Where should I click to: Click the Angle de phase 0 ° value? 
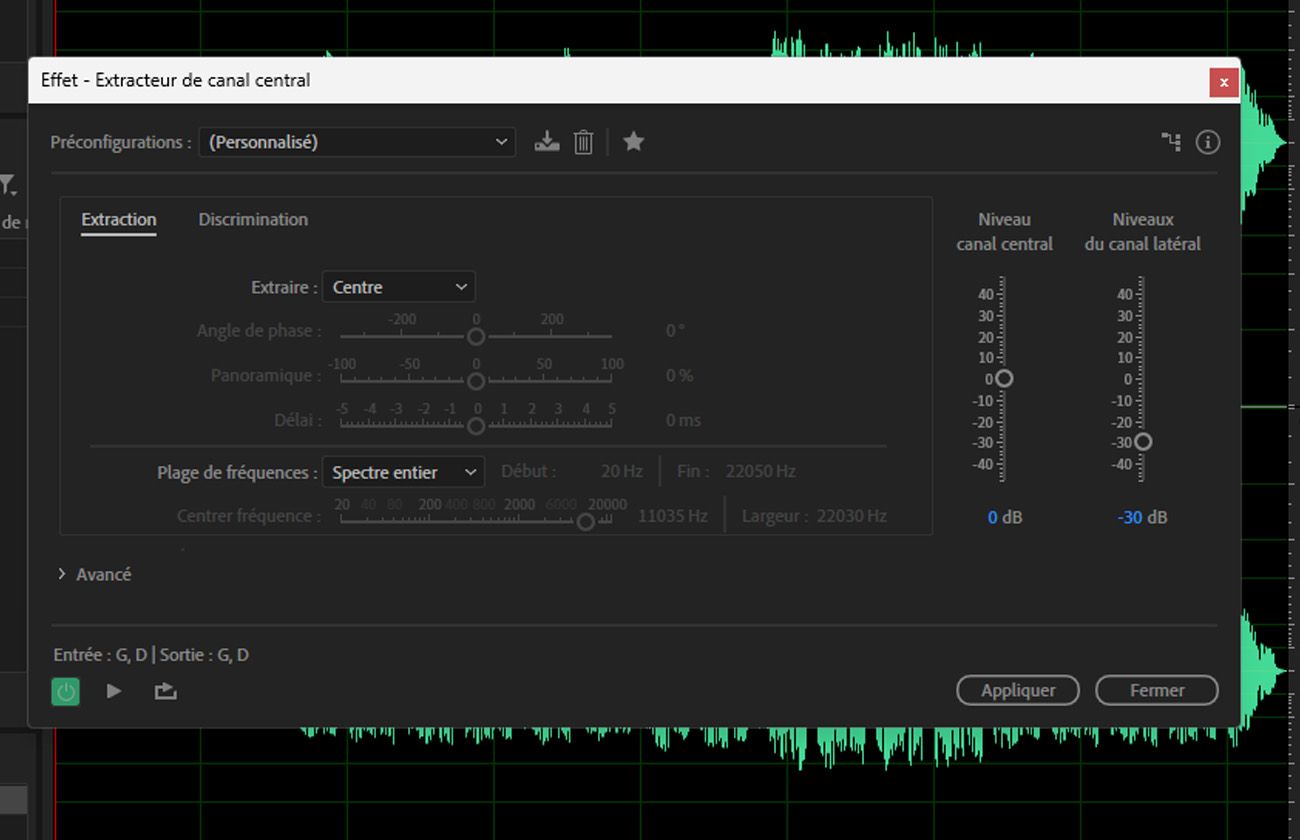[675, 330]
